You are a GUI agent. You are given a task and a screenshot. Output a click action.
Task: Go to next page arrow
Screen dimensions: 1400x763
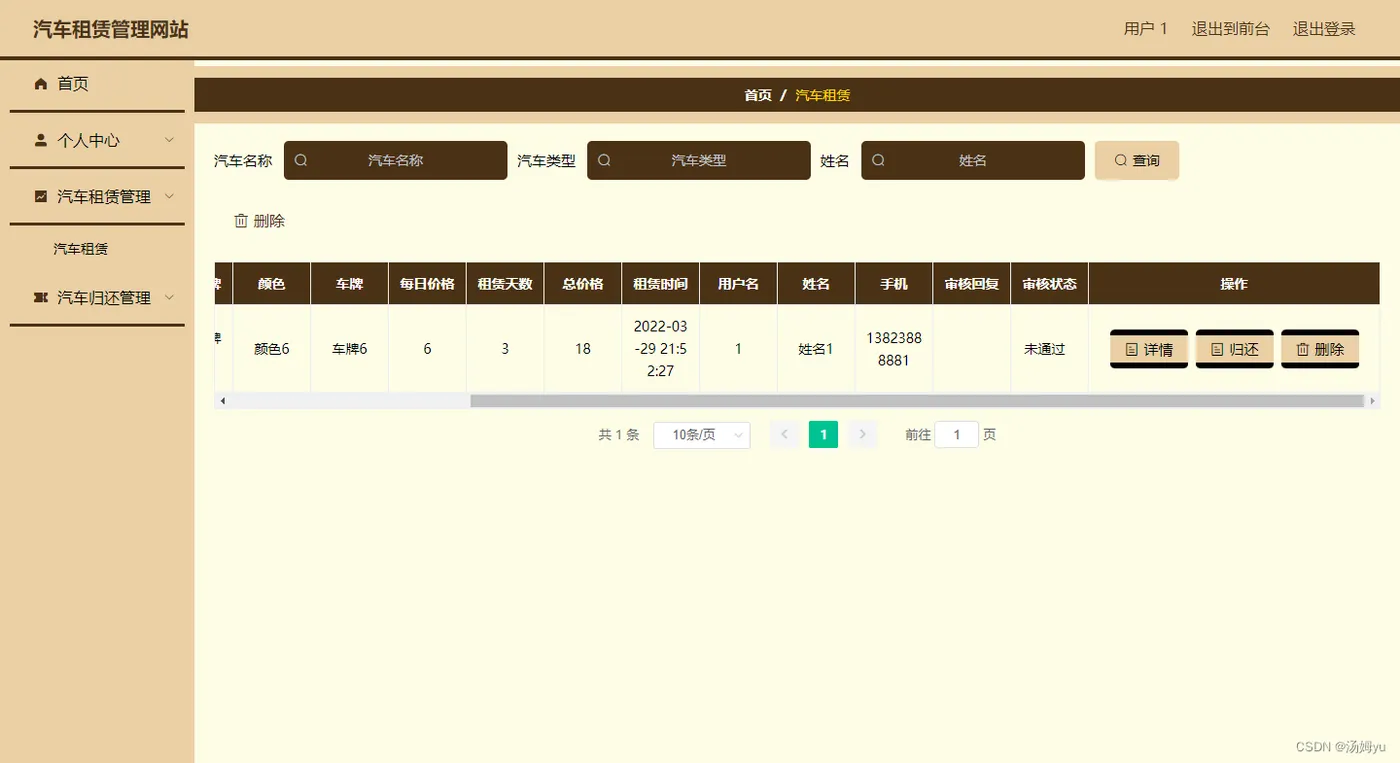coord(863,435)
